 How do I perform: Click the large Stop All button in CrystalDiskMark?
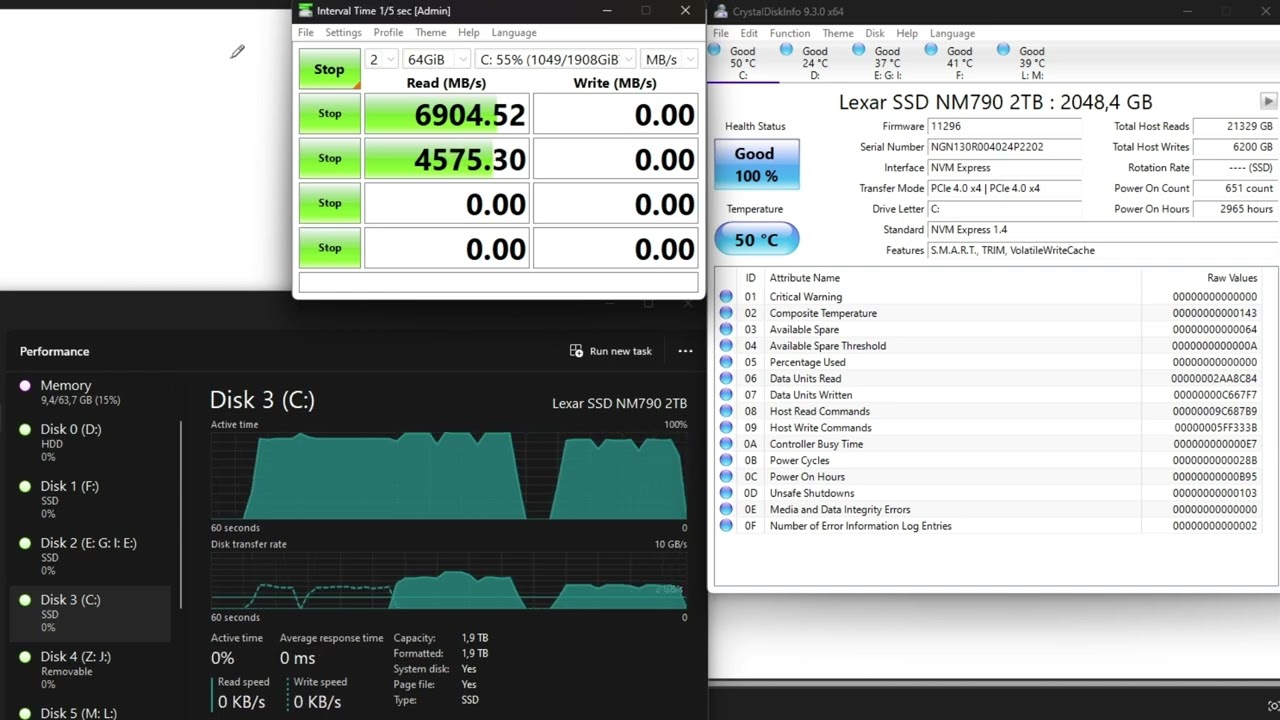[x=329, y=69]
